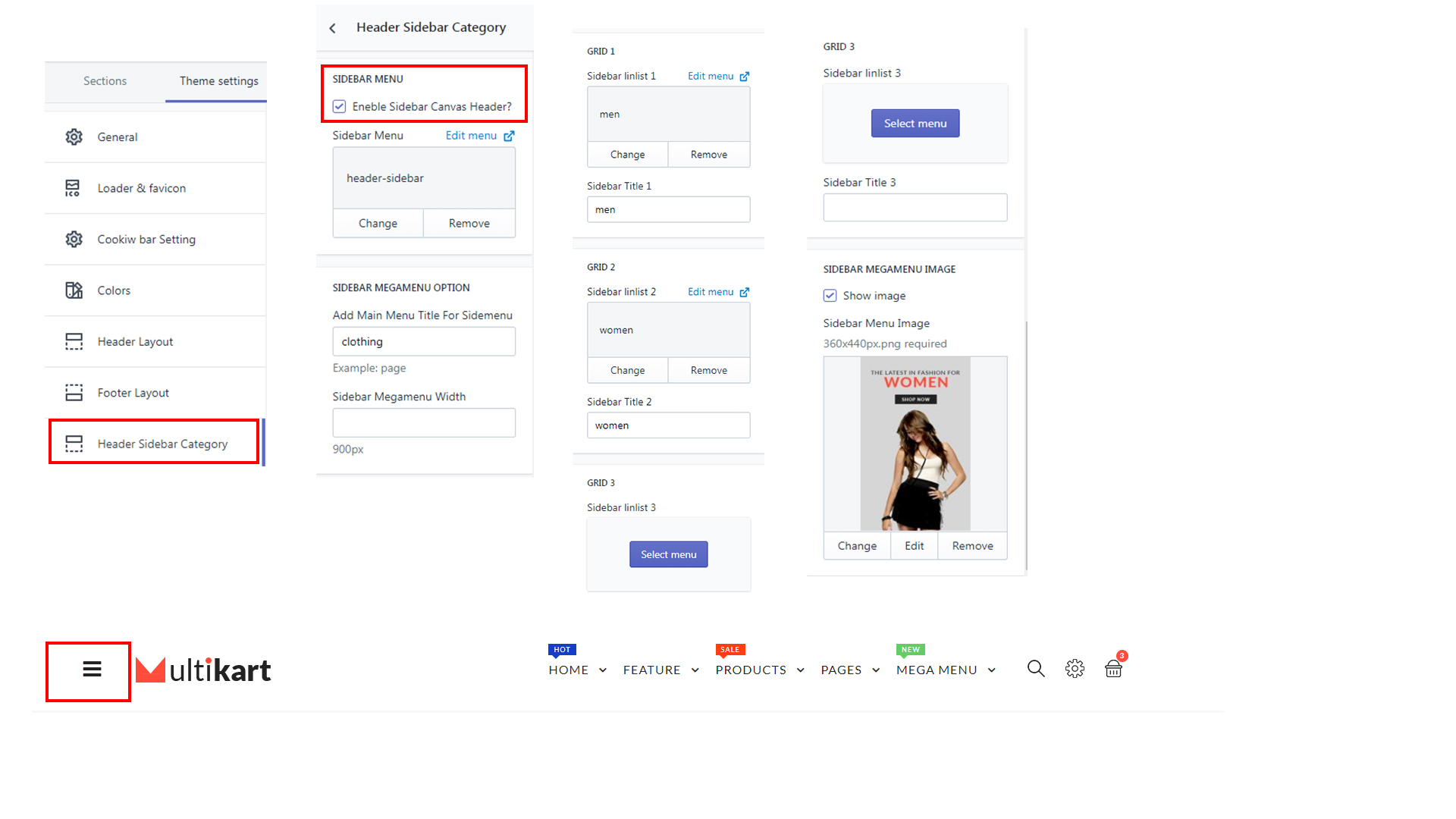Viewport: 1456px width, 819px height.
Task: Click the Colors palette icon
Action: [74, 290]
